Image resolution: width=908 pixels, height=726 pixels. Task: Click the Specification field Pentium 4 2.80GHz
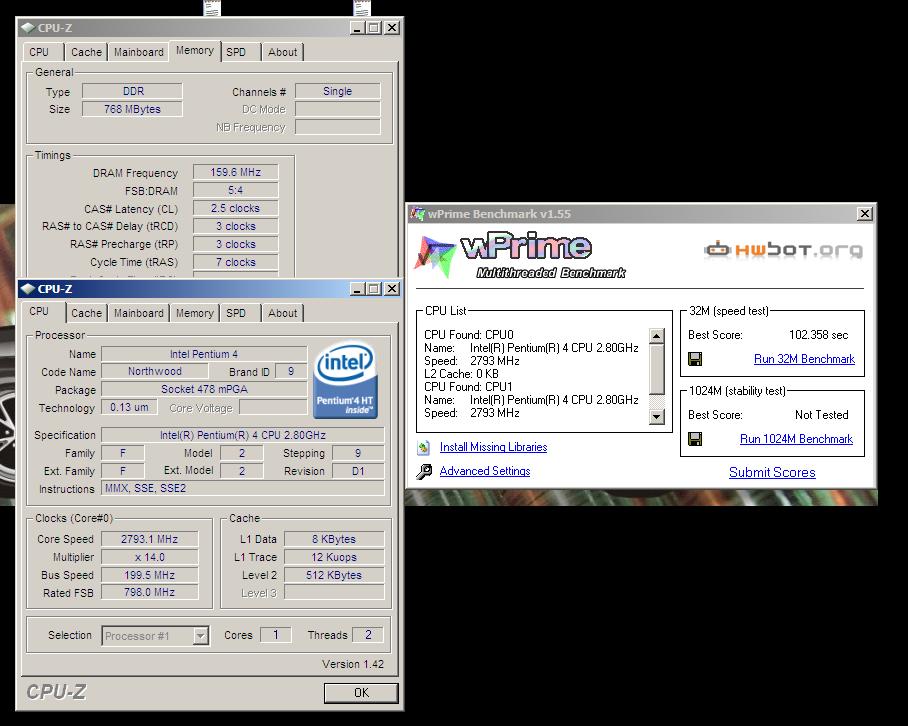point(242,435)
